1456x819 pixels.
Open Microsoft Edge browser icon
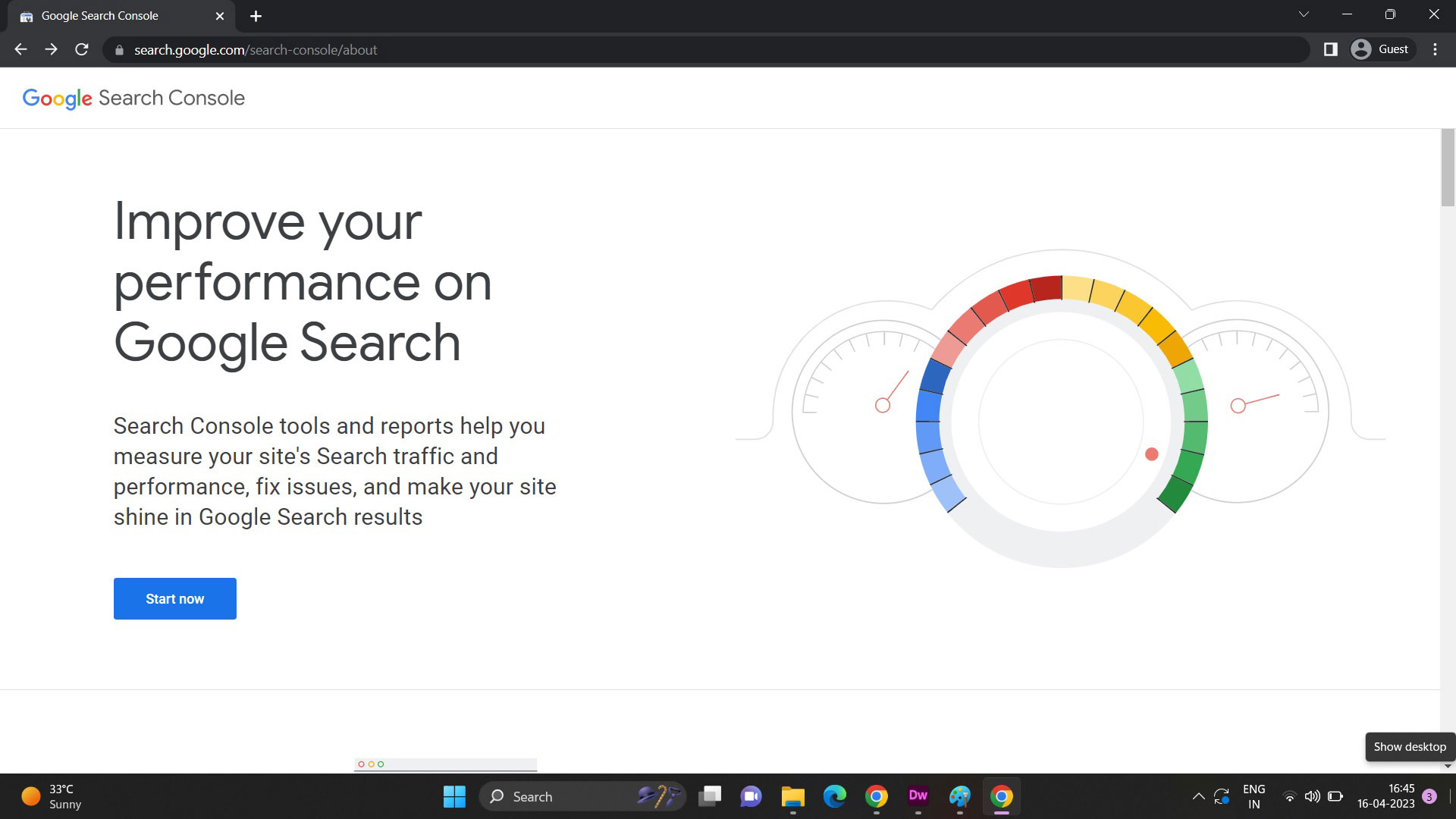pyautogui.click(x=834, y=796)
